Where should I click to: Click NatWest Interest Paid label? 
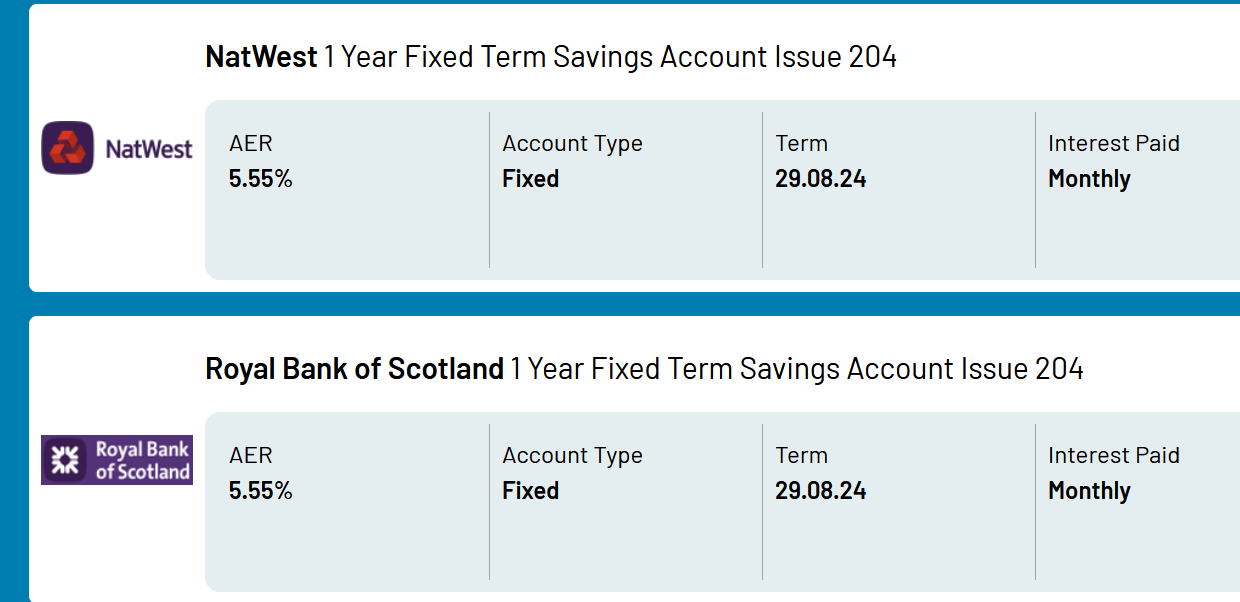pyautogui.click(x=1114, y=144)
